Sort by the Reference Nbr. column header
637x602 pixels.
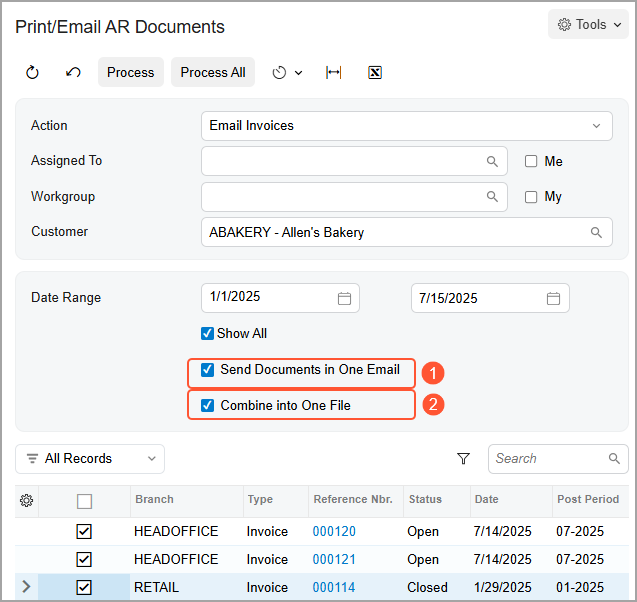(352, 499)
